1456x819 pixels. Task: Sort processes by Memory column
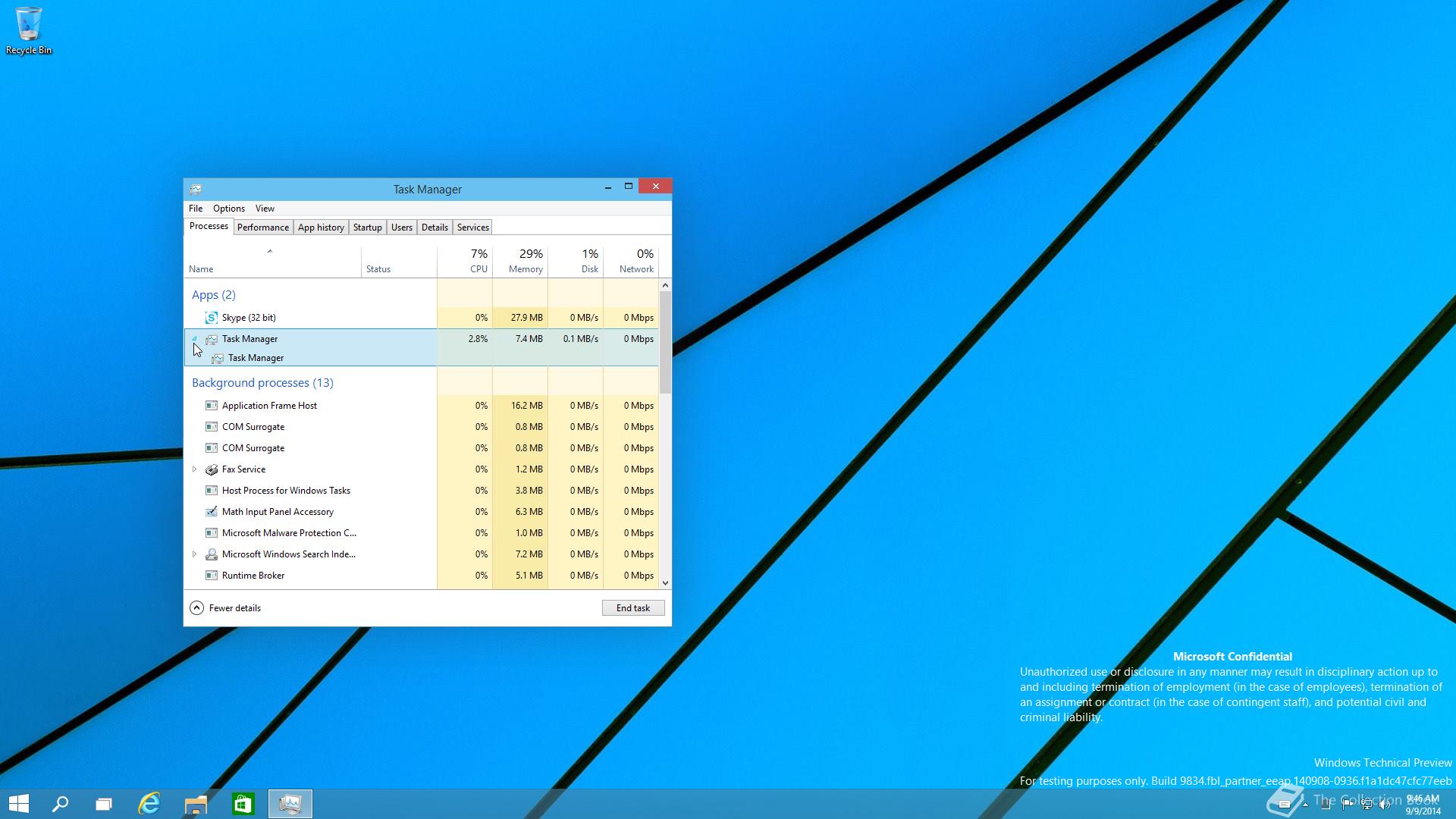[520, 262]
